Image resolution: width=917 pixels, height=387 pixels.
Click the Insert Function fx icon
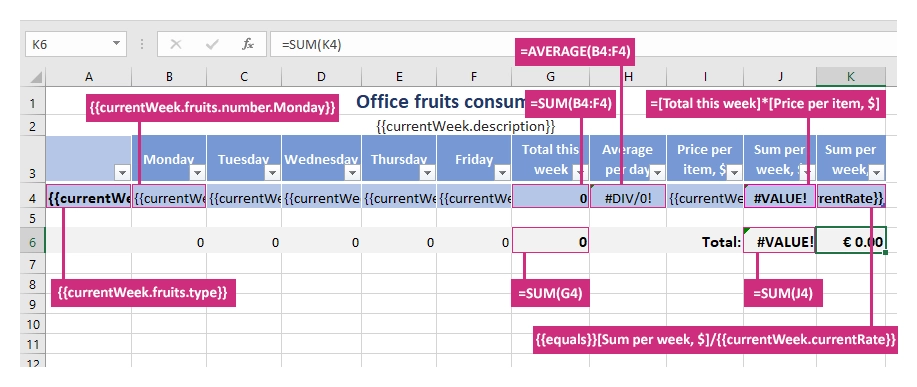[x=248, y=44]
